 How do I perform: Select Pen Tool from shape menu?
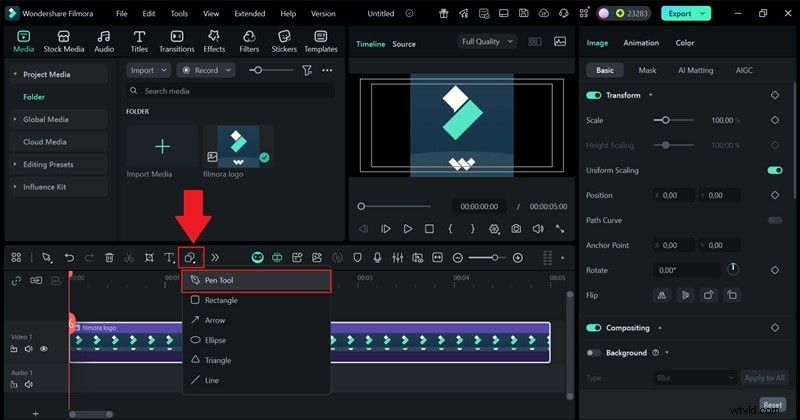point(257,281)
